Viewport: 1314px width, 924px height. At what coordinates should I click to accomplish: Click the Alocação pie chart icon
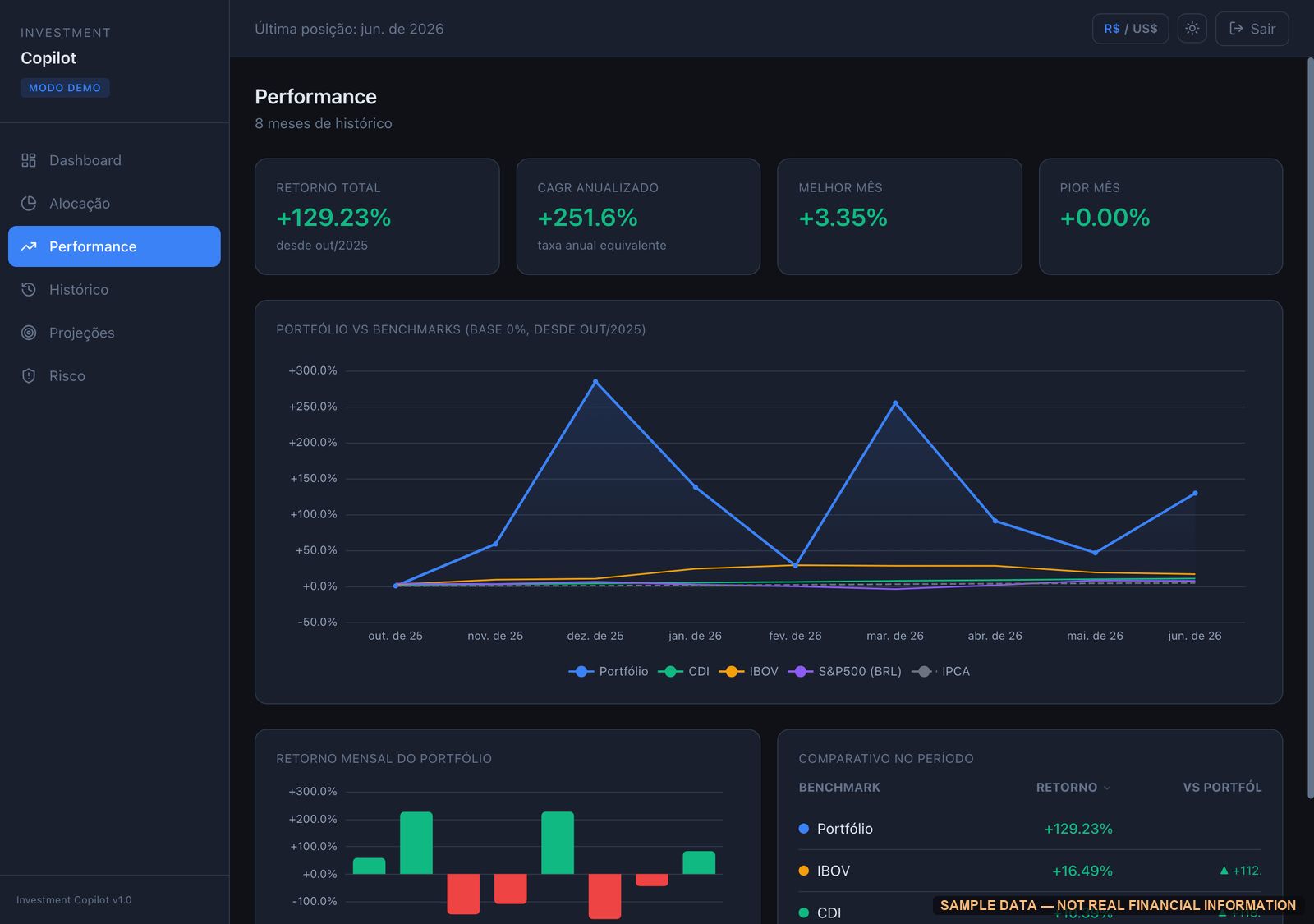tap(29, 204)
